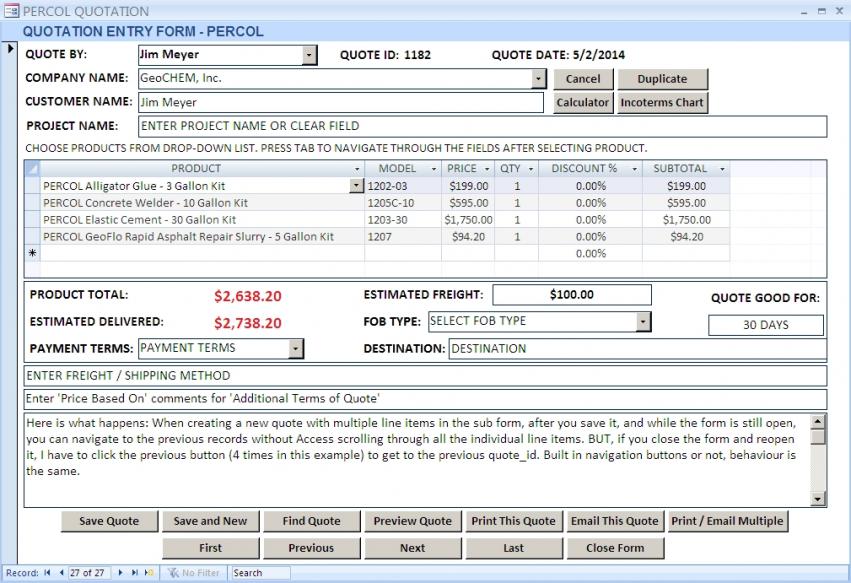
Task: Click the notes memo text area
Action: [417, 460]
